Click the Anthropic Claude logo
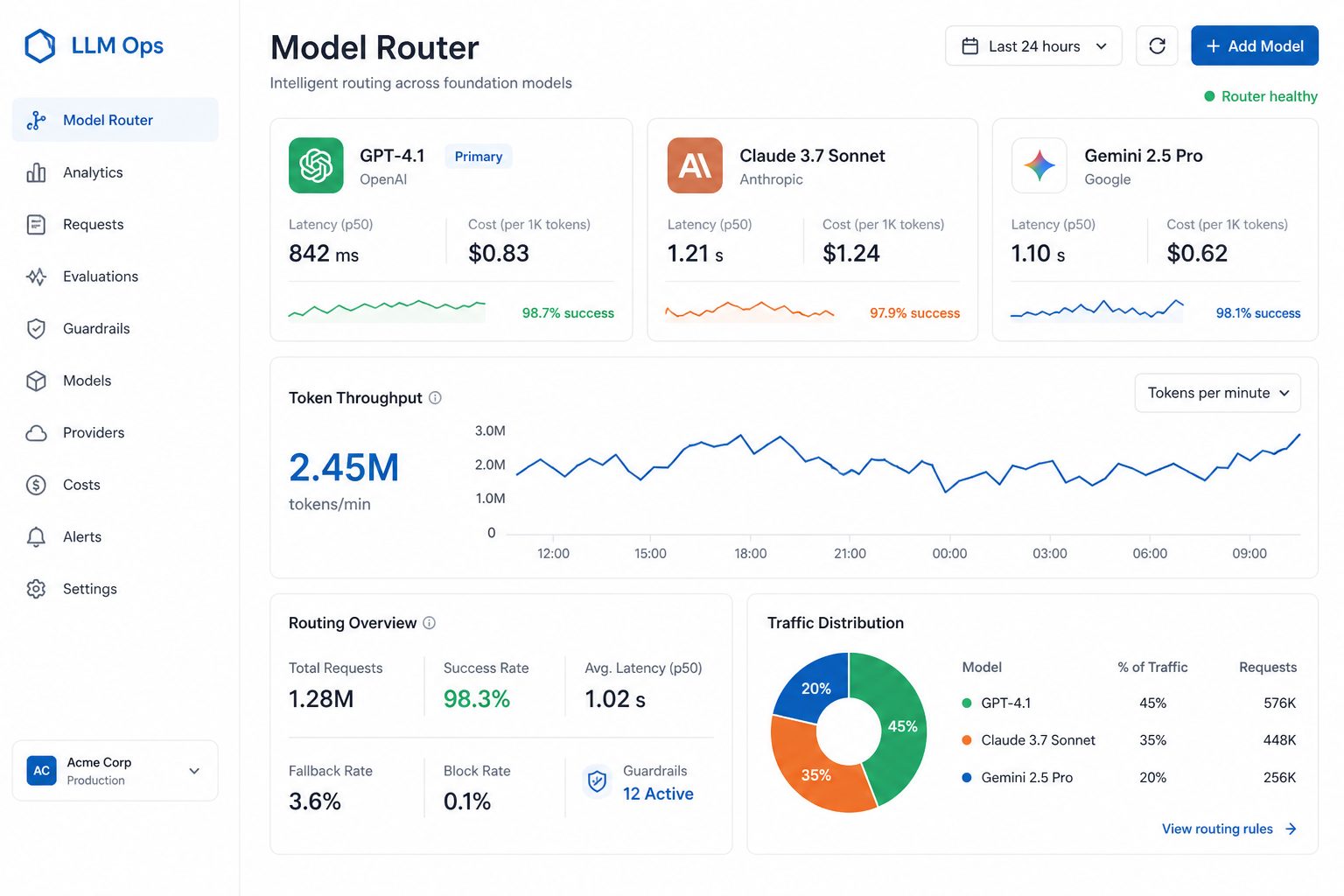The width and height of the screenshot is (1344, 896). click(x=695, y=165)
